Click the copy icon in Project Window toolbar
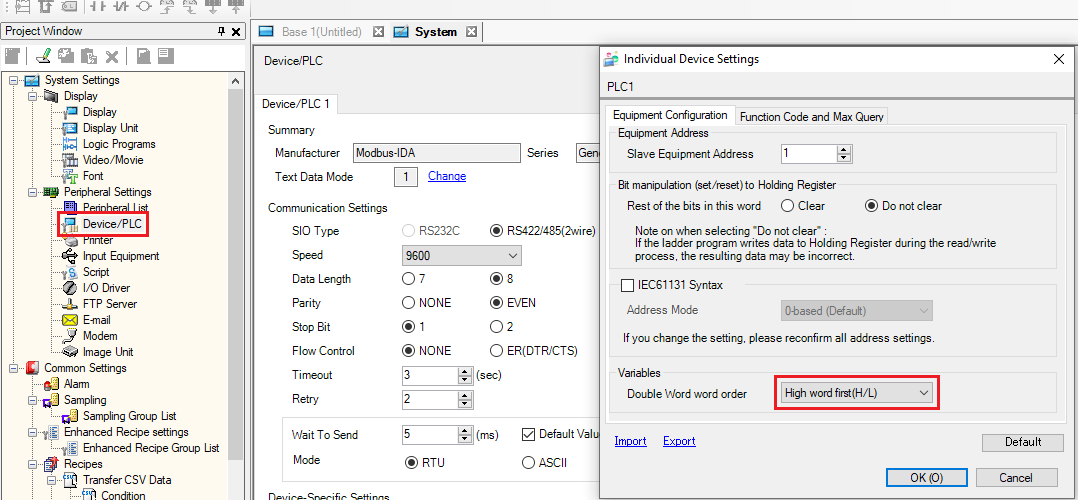This screenshot has height=500, width=1078. point(65,56)
